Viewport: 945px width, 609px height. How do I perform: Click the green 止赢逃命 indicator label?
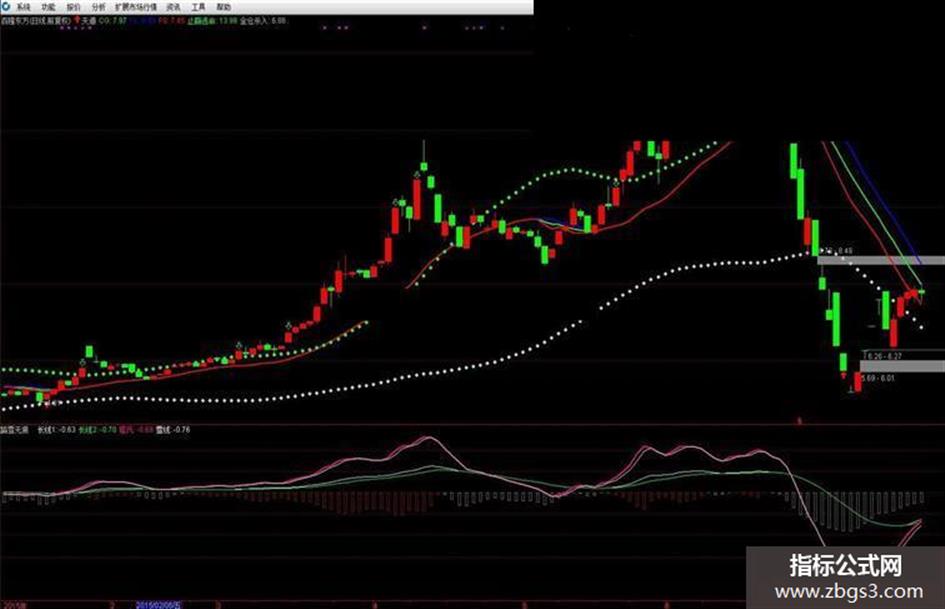tap(212, 21)
